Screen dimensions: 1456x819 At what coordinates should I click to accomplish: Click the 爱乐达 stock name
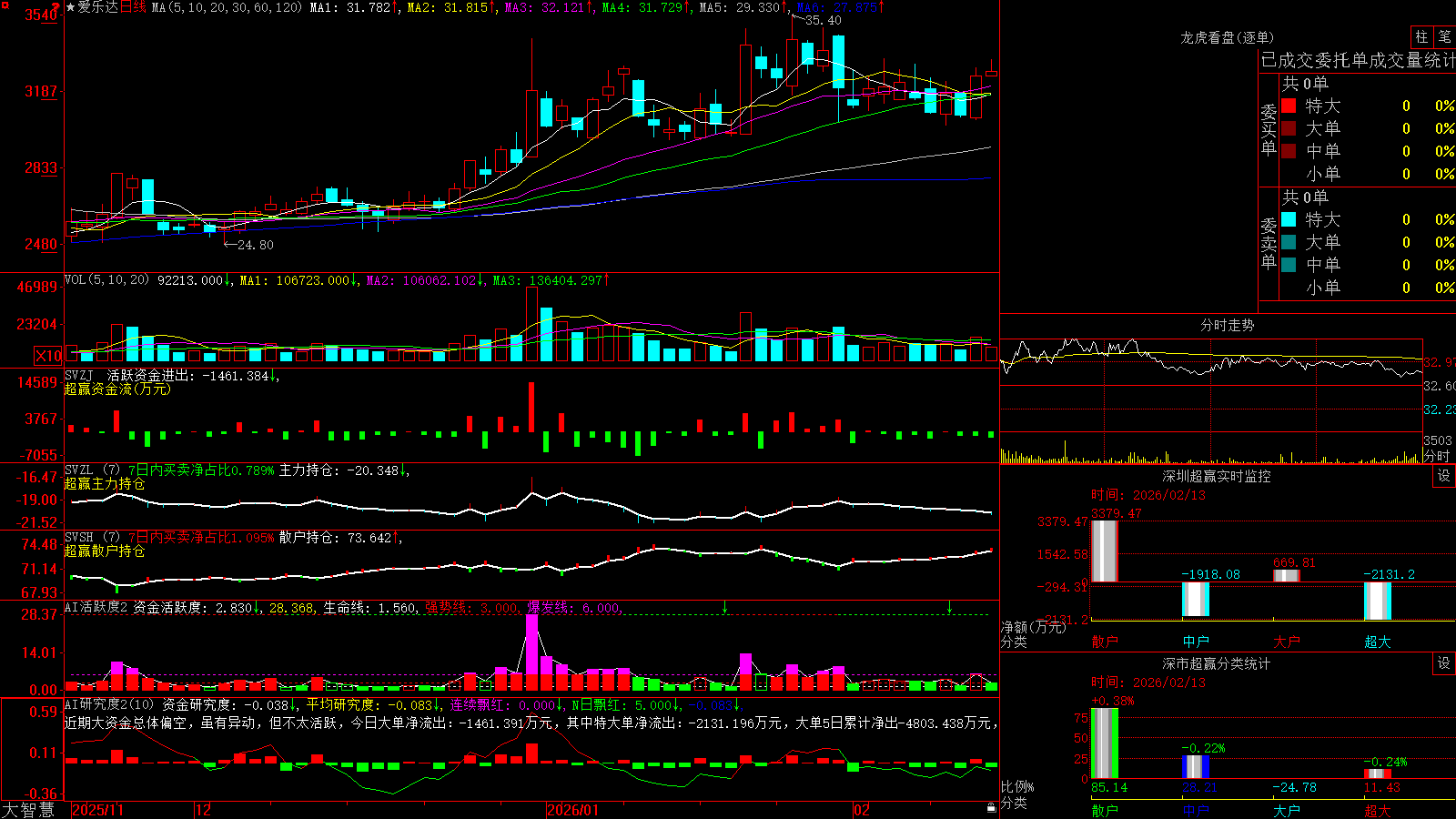coord(98,7)
